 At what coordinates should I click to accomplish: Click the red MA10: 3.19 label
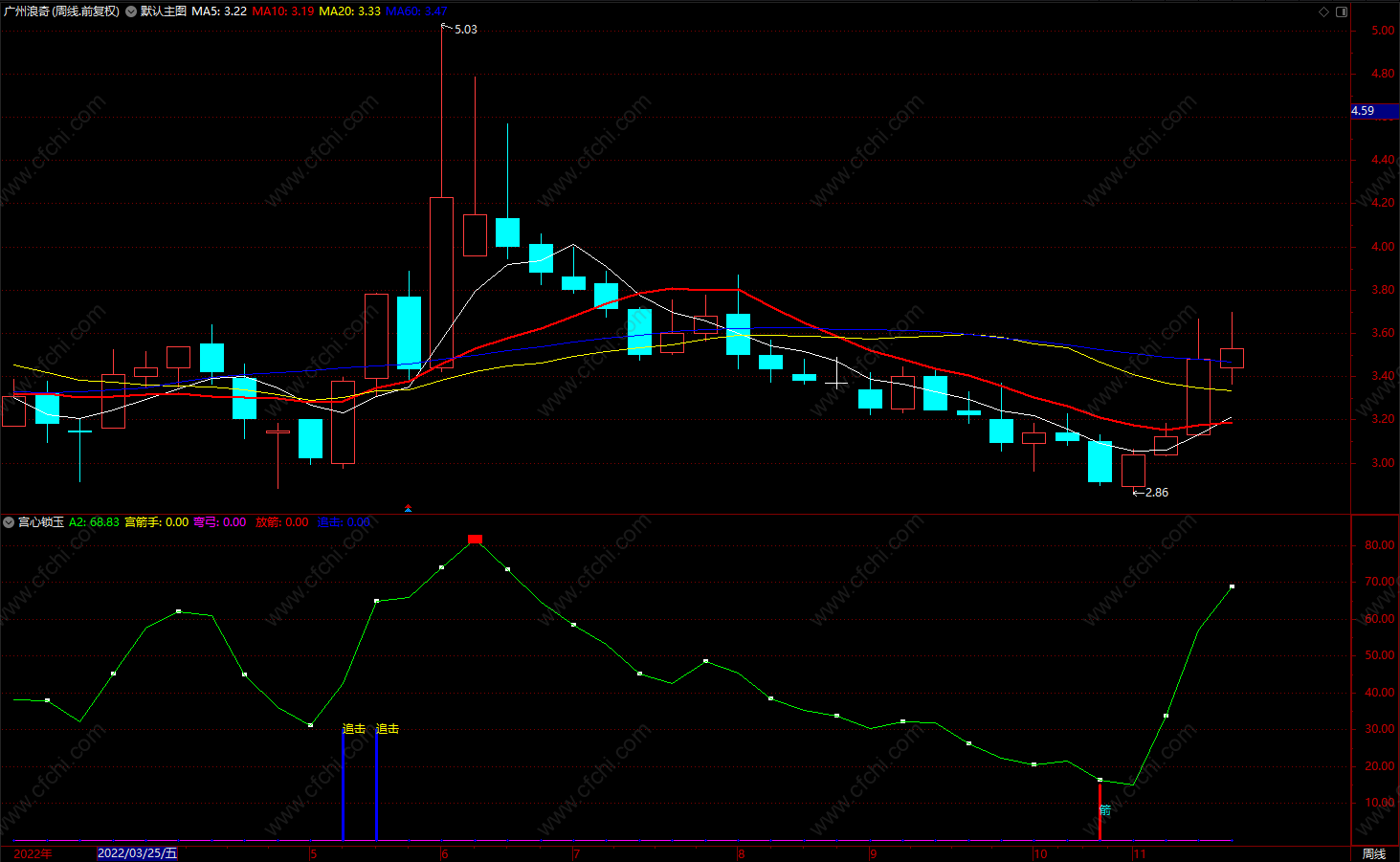283,11
